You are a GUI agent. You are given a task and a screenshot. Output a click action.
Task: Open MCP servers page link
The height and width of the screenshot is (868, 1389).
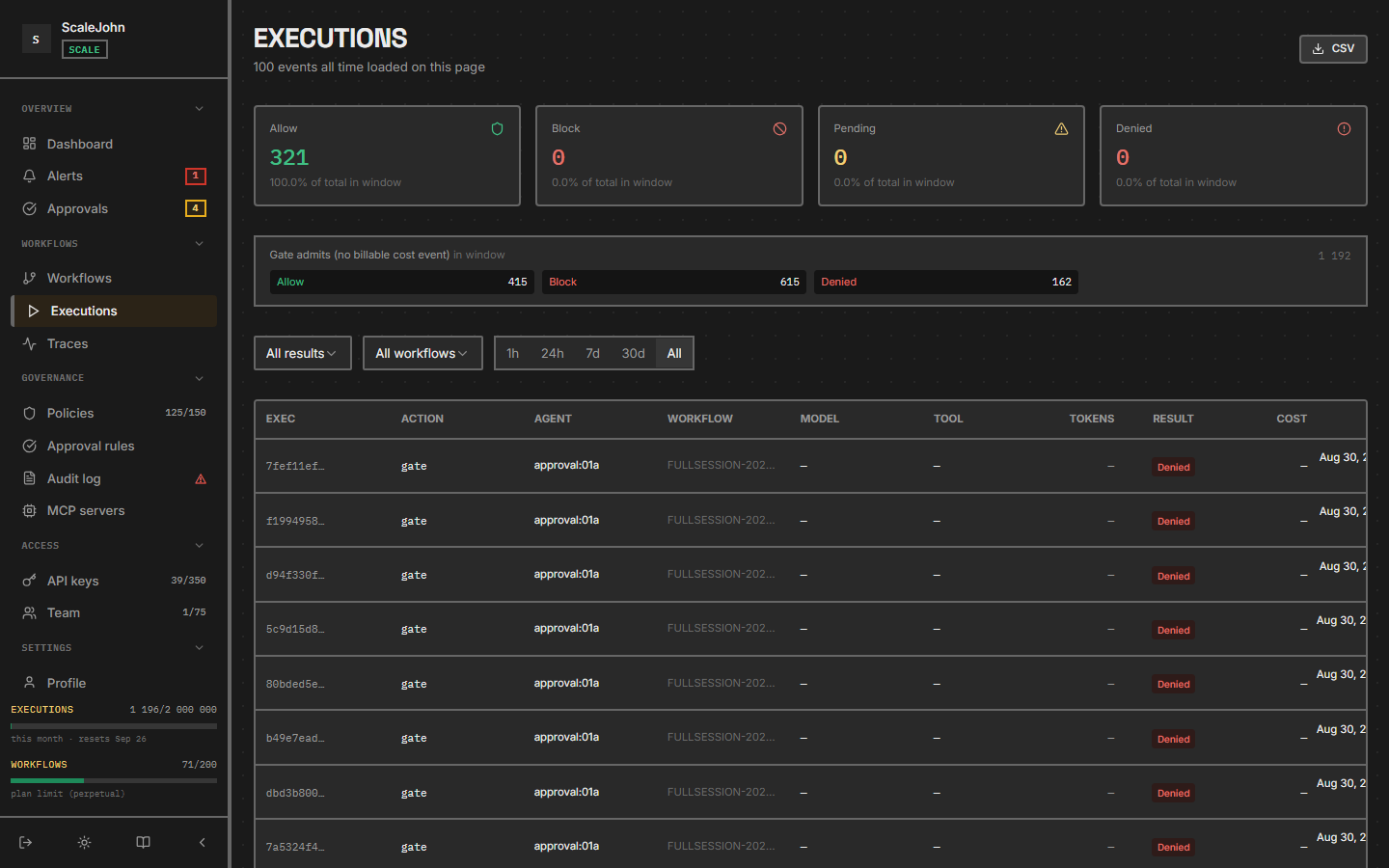(x=114, y=510)
